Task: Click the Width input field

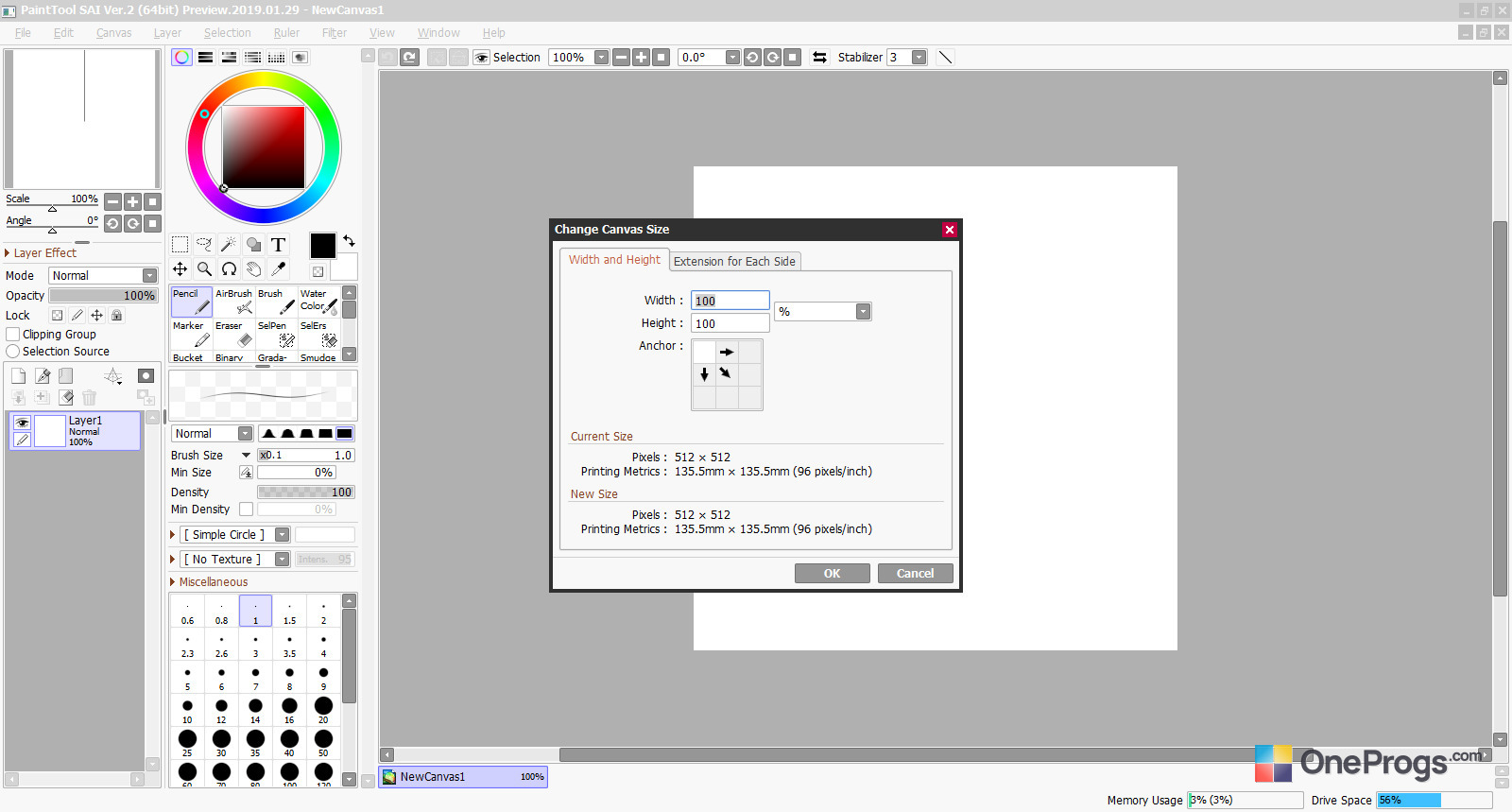Action: tap(730, 301)
